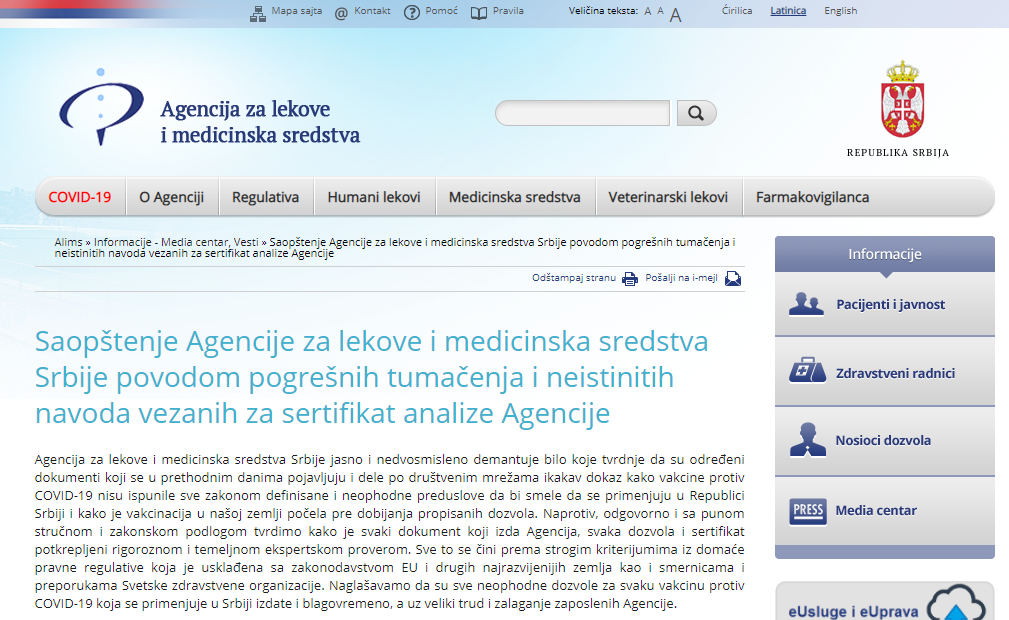Click the Informacije sidebar header
1009x620 pixels.
tap(885, 254)
